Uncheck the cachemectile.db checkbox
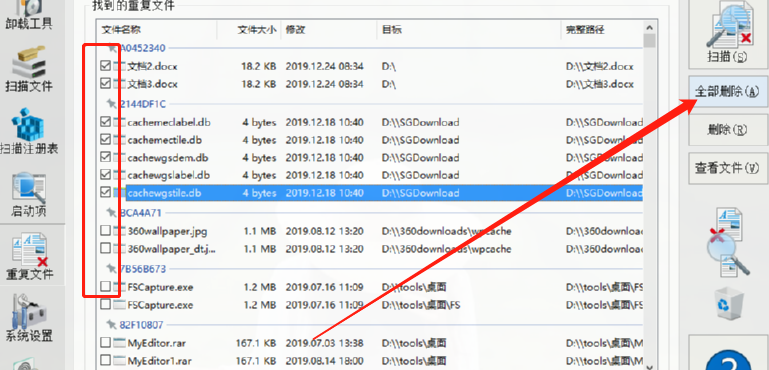 [x=105, y=140]
